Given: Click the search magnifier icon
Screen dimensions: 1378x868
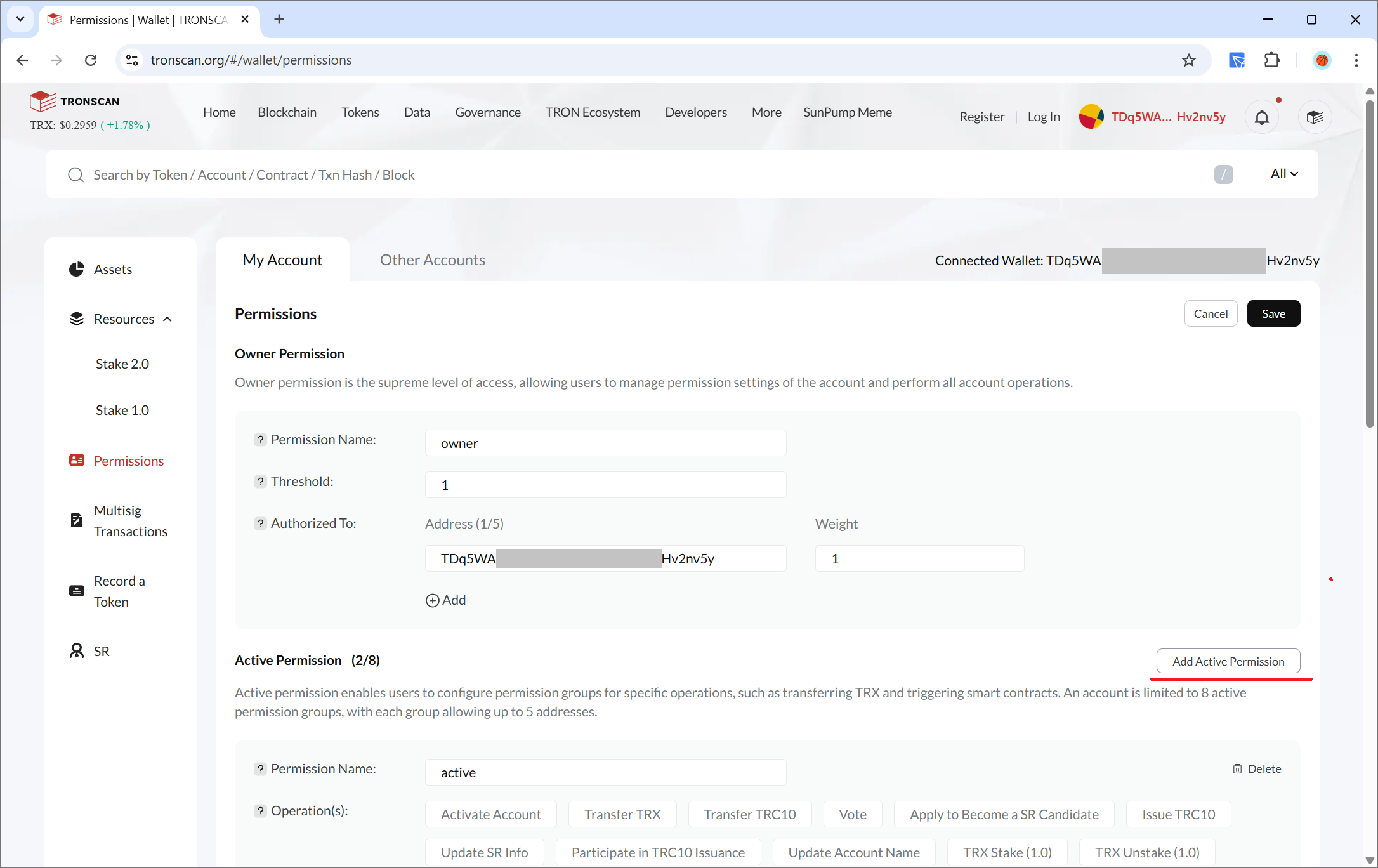Looking at the screenshot, I should pyautogui.click(x=75, y=175).
